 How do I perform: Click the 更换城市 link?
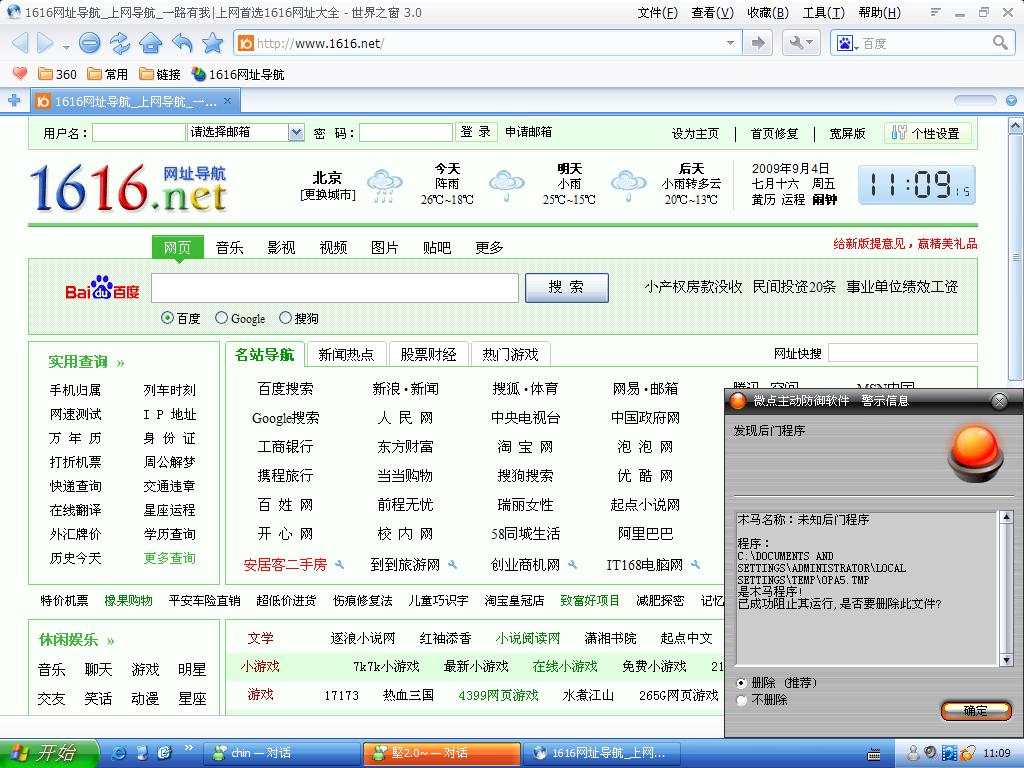tap(328, 195)
